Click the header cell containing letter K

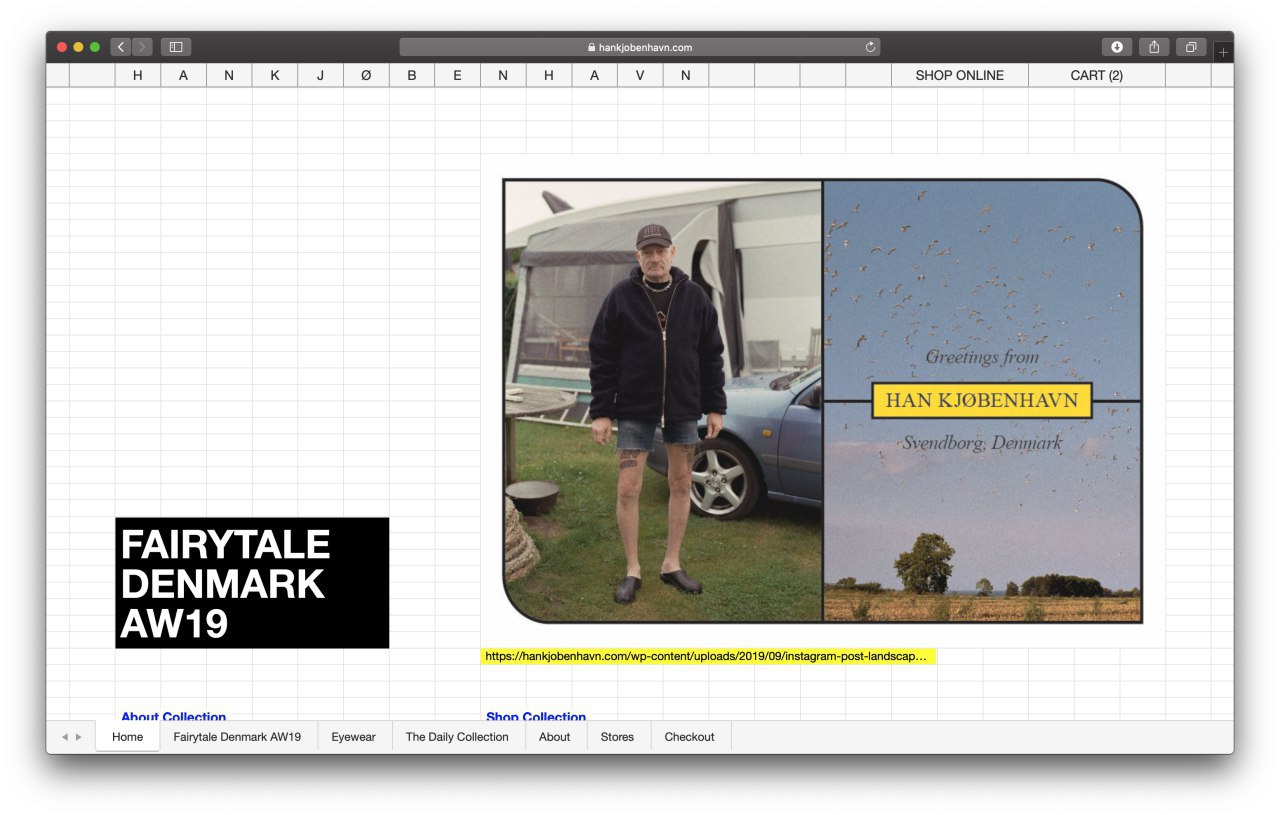tap(275, 75)
